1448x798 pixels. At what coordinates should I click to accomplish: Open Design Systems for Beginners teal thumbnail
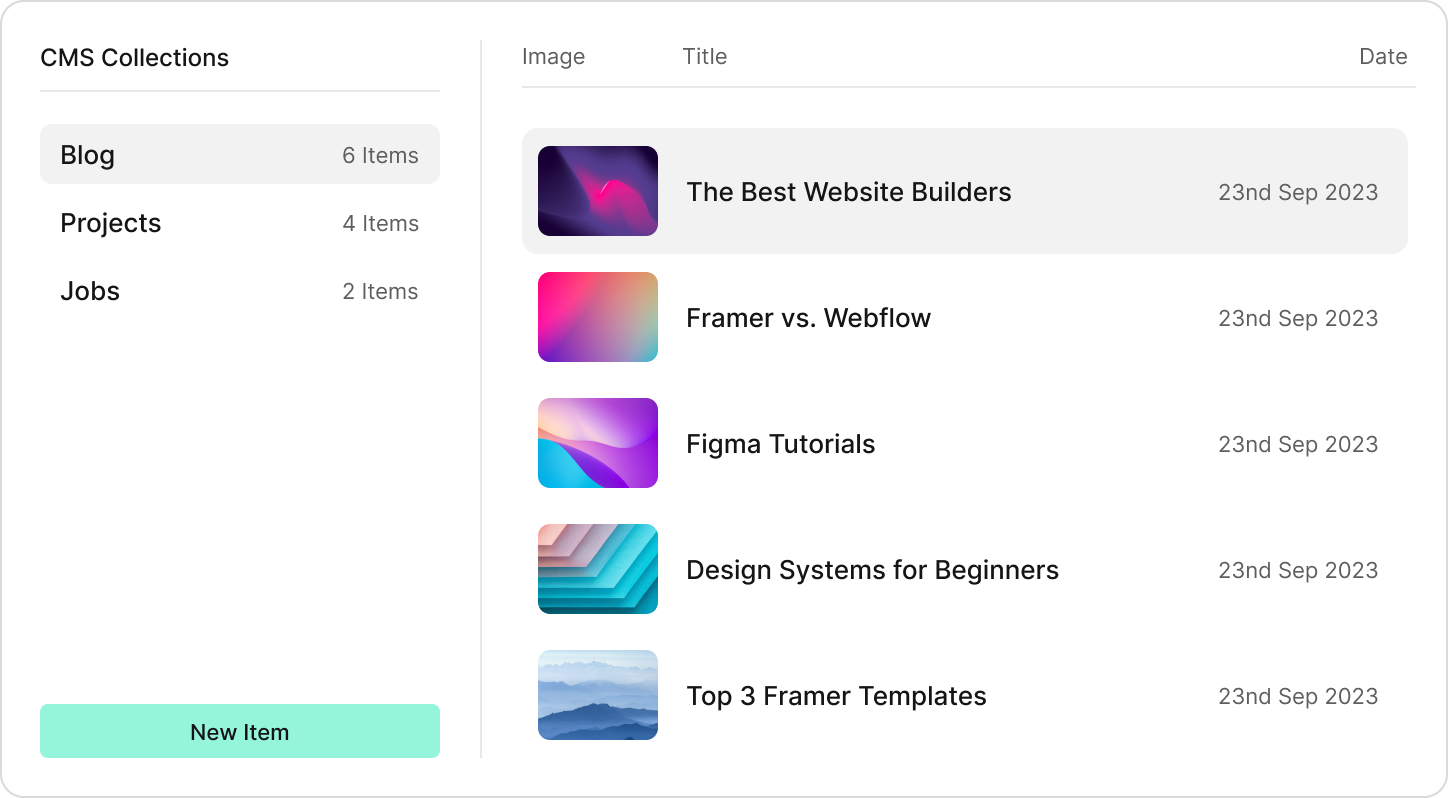tap(598, 569)
